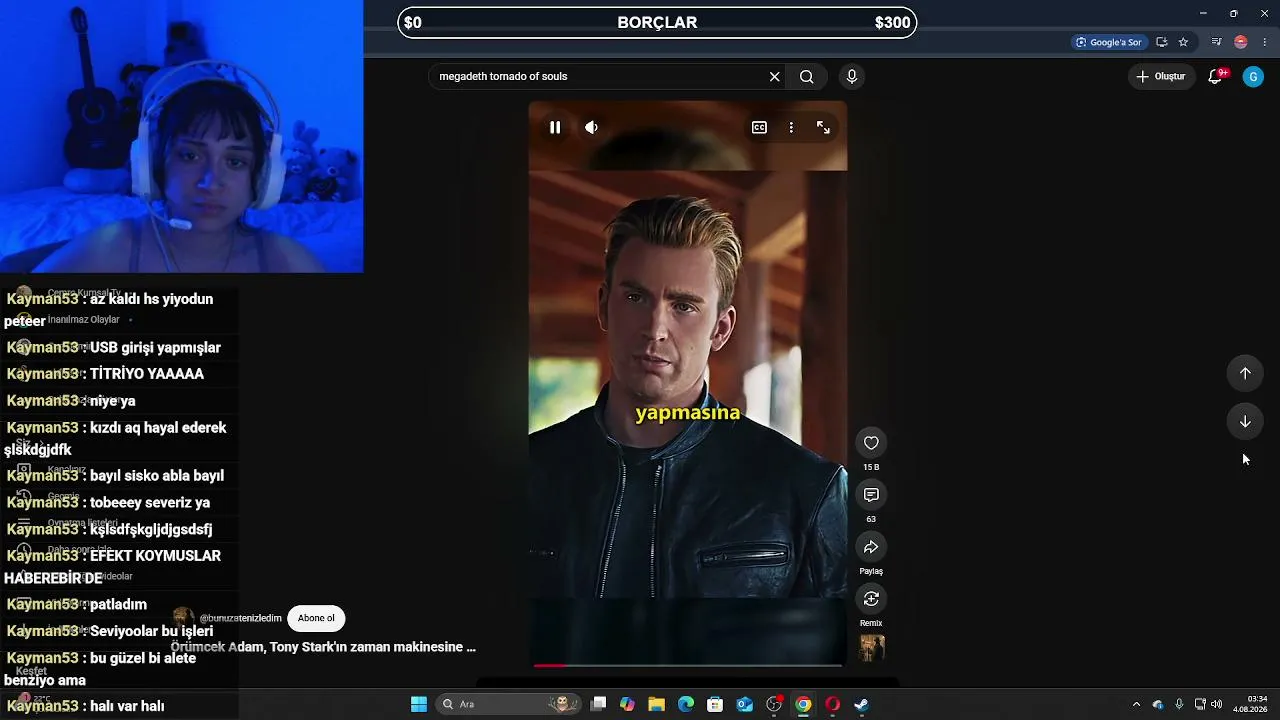The width and height of the screenshot is (1280, 720).
Task: Click the tray microphone icon
Action: point(1179,704)
